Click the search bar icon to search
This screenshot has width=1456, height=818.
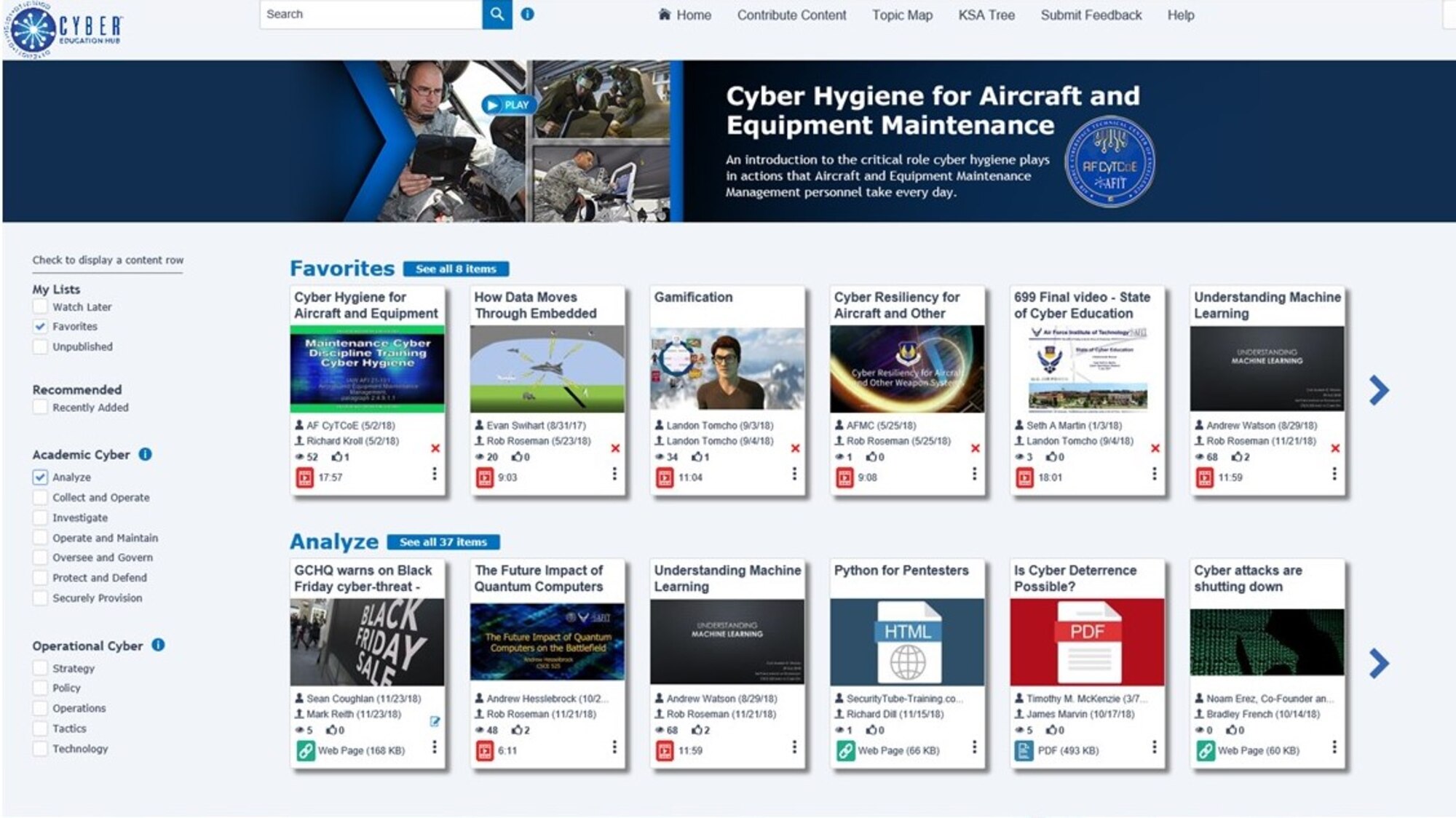499,14
